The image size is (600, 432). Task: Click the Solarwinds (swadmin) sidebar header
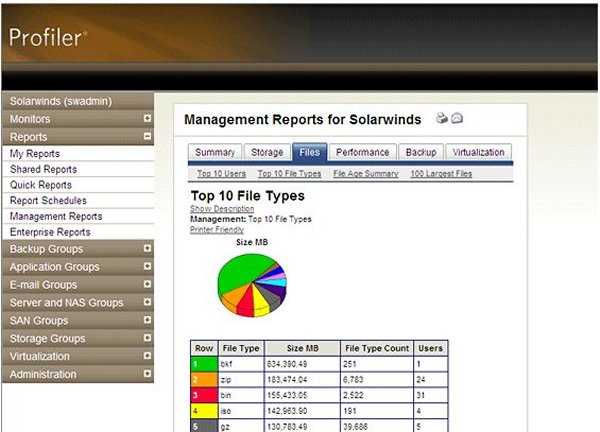(x=78, y=101)
